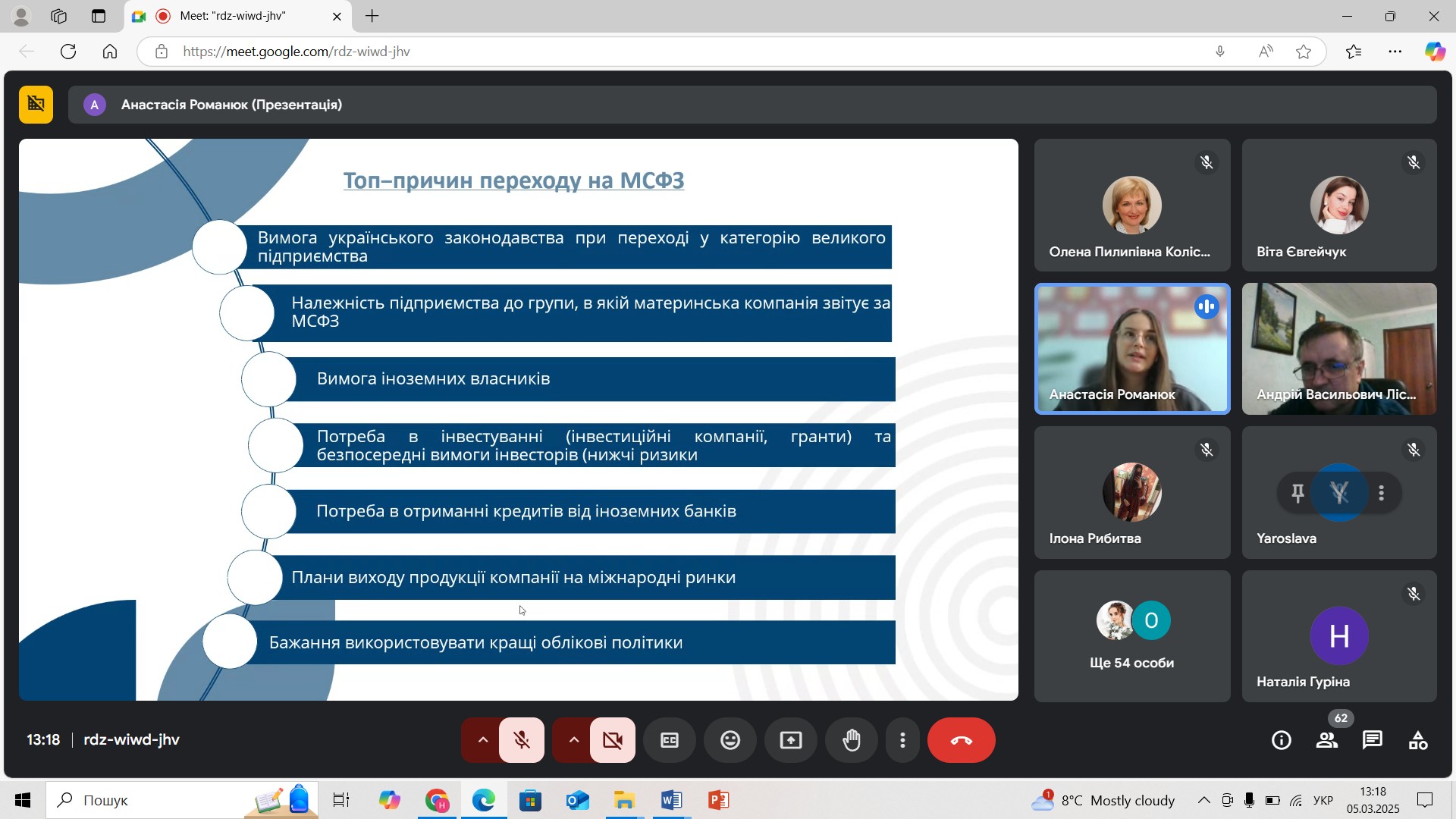Open meeting details info icon
The image size is (1456, 819).
coord(1282,740)
